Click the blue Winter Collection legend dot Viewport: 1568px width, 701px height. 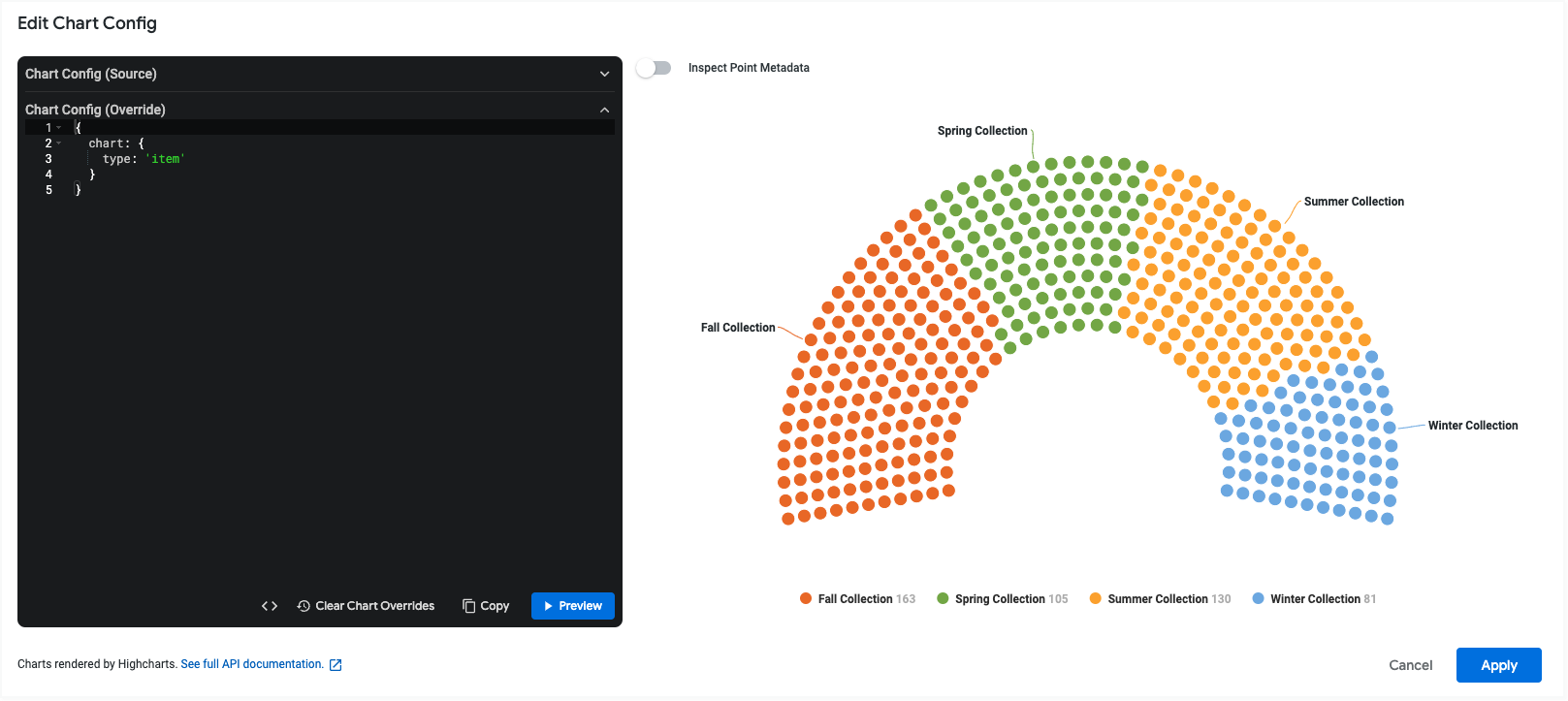point(1258,598)
